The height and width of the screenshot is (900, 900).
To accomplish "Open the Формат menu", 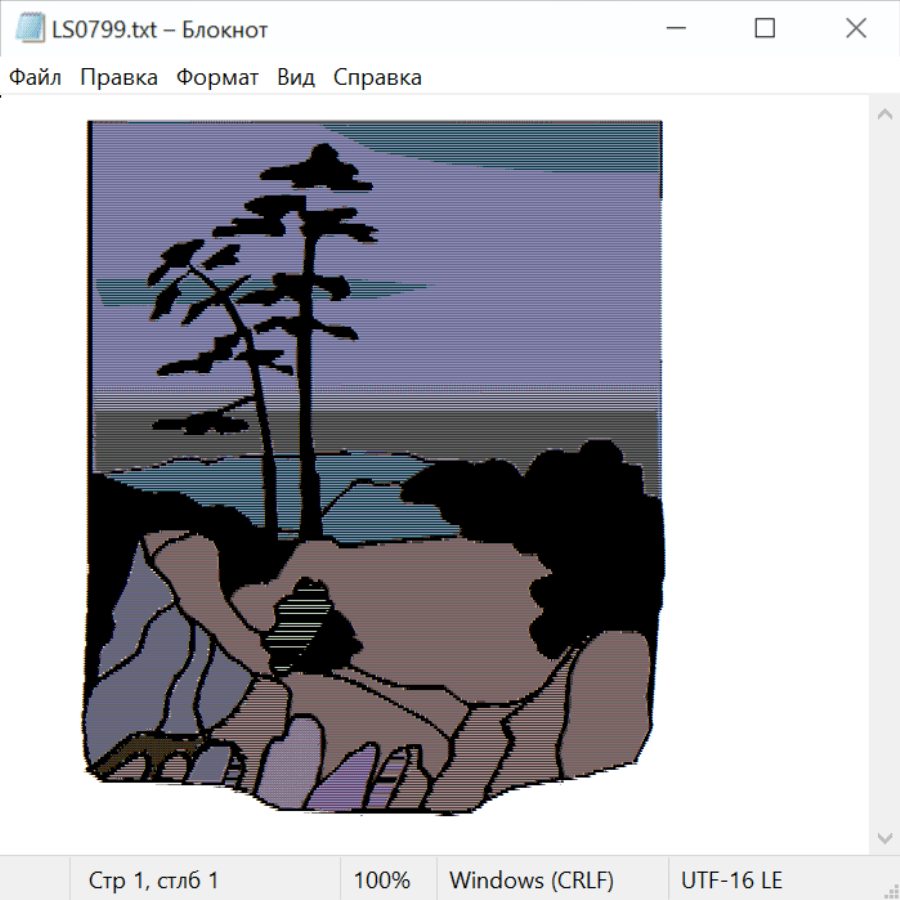I will pyautogui.click(x=217, y=77).
